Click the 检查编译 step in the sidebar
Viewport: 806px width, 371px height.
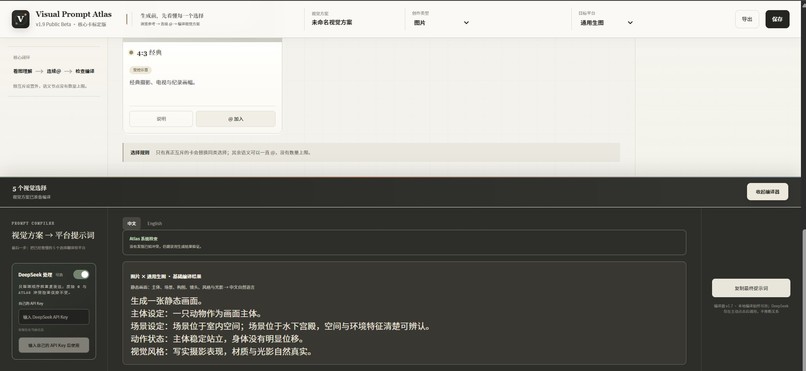point(85,71)
